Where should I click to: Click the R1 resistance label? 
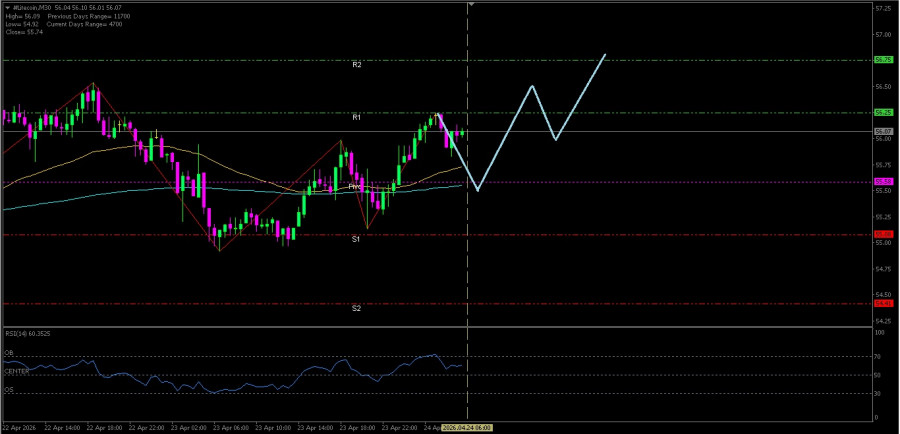pos(356,117)
